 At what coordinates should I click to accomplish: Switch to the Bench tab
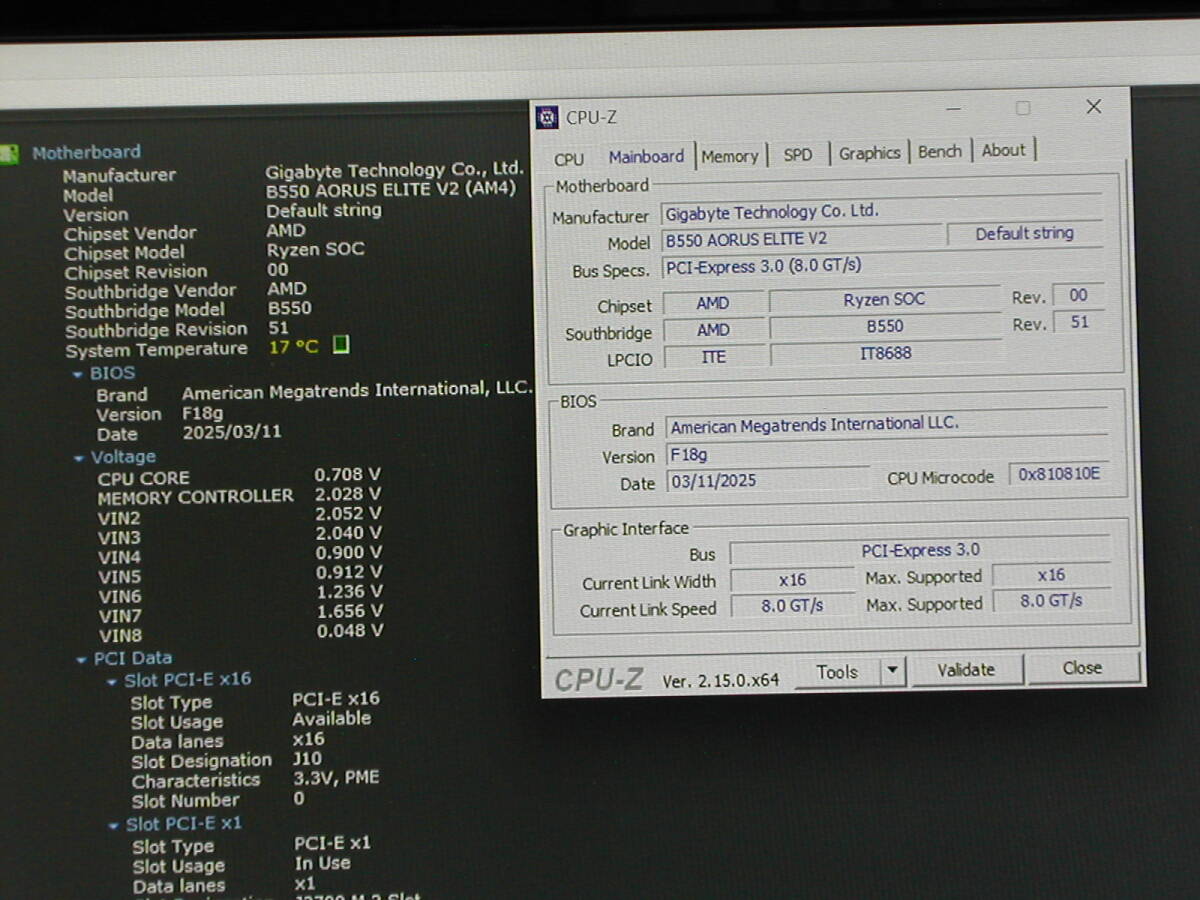point(940,151)
